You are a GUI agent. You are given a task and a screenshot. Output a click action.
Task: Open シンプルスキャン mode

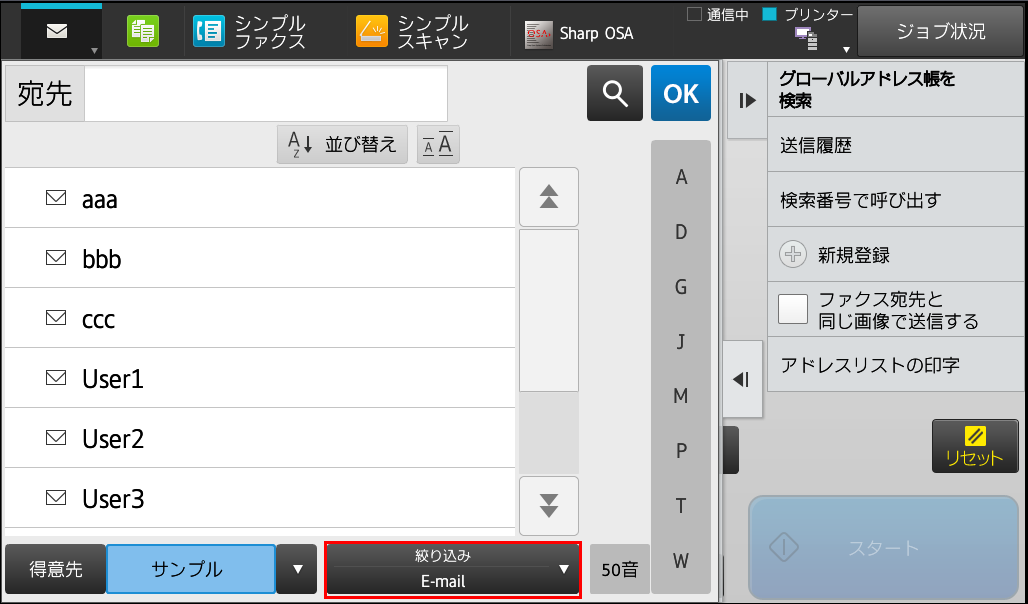click(412, 32)
